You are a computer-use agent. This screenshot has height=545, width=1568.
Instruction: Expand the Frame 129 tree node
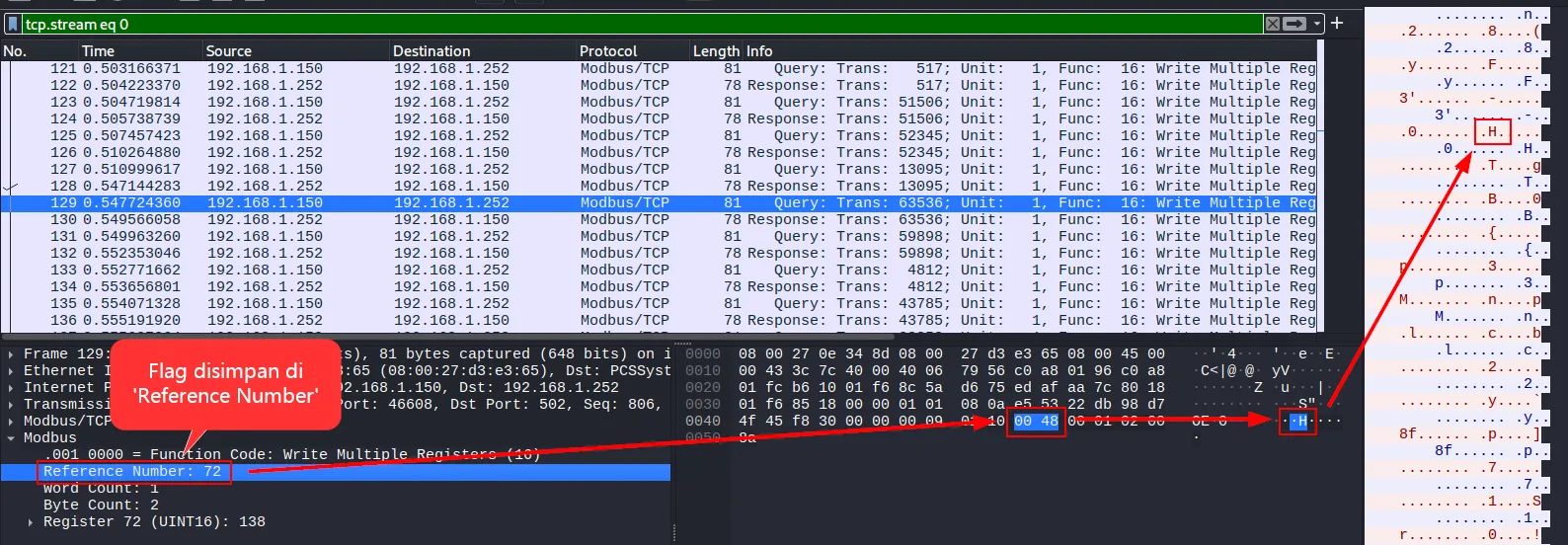(x=11, y=354)
